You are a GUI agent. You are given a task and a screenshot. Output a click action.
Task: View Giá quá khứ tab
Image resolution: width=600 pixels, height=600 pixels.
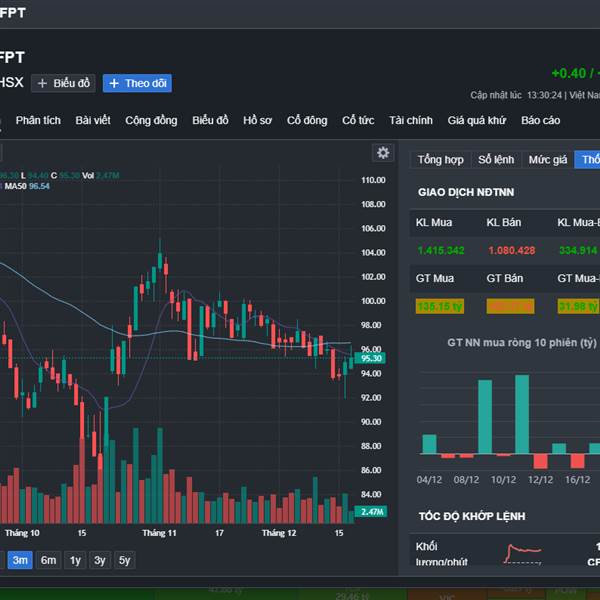point(477,121)
